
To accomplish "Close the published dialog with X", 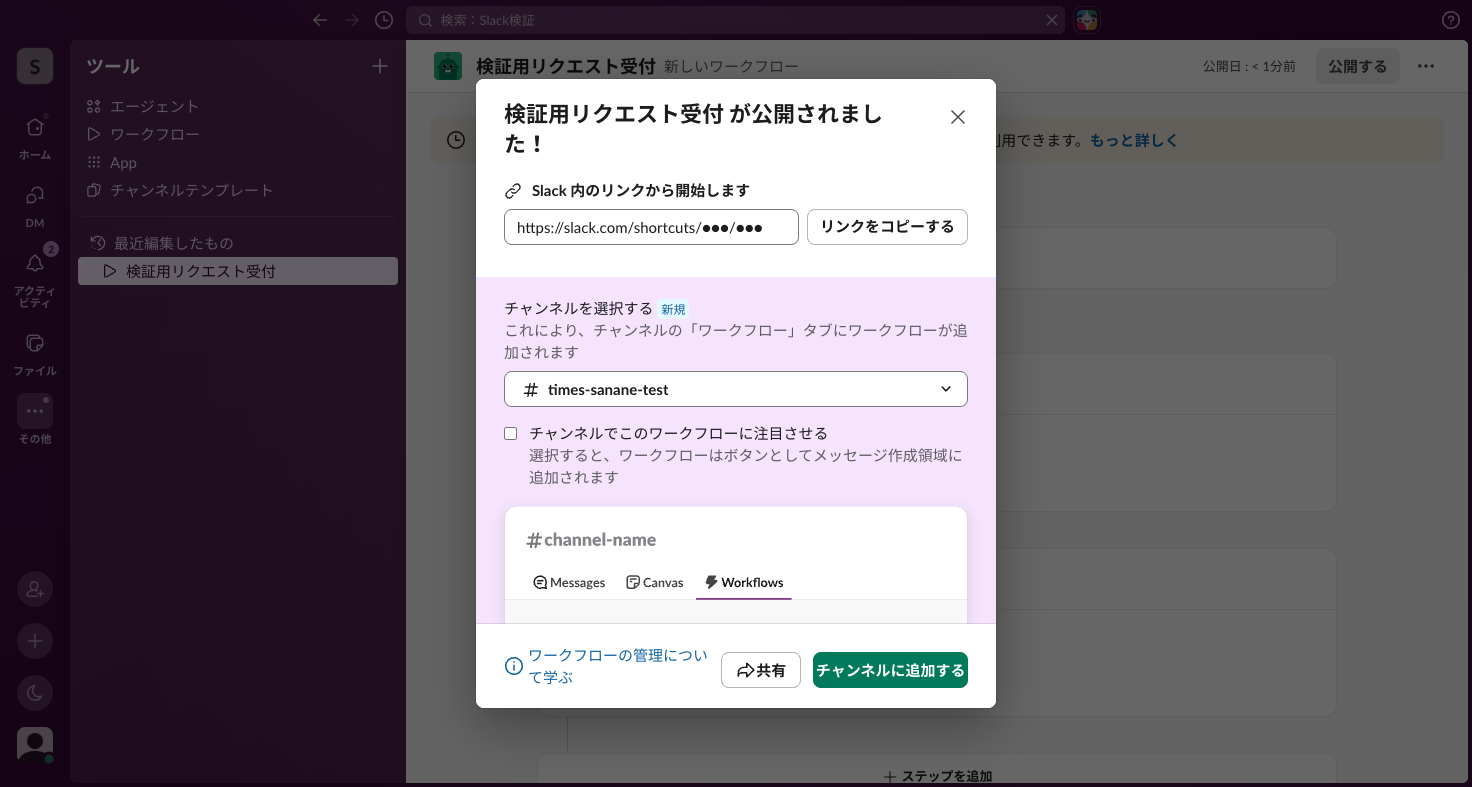I will tap(958, 117).
